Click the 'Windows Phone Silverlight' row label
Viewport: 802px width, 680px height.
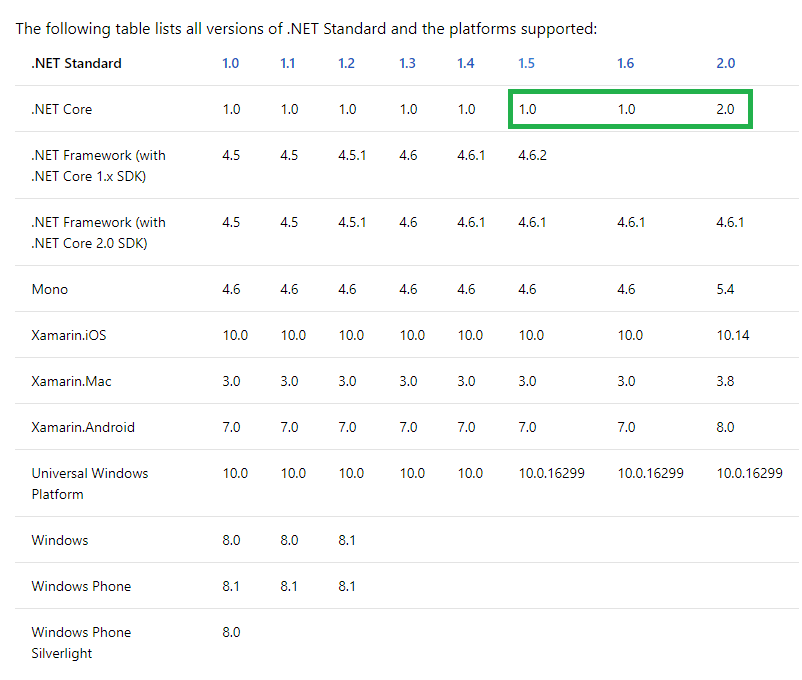point(81,643)
